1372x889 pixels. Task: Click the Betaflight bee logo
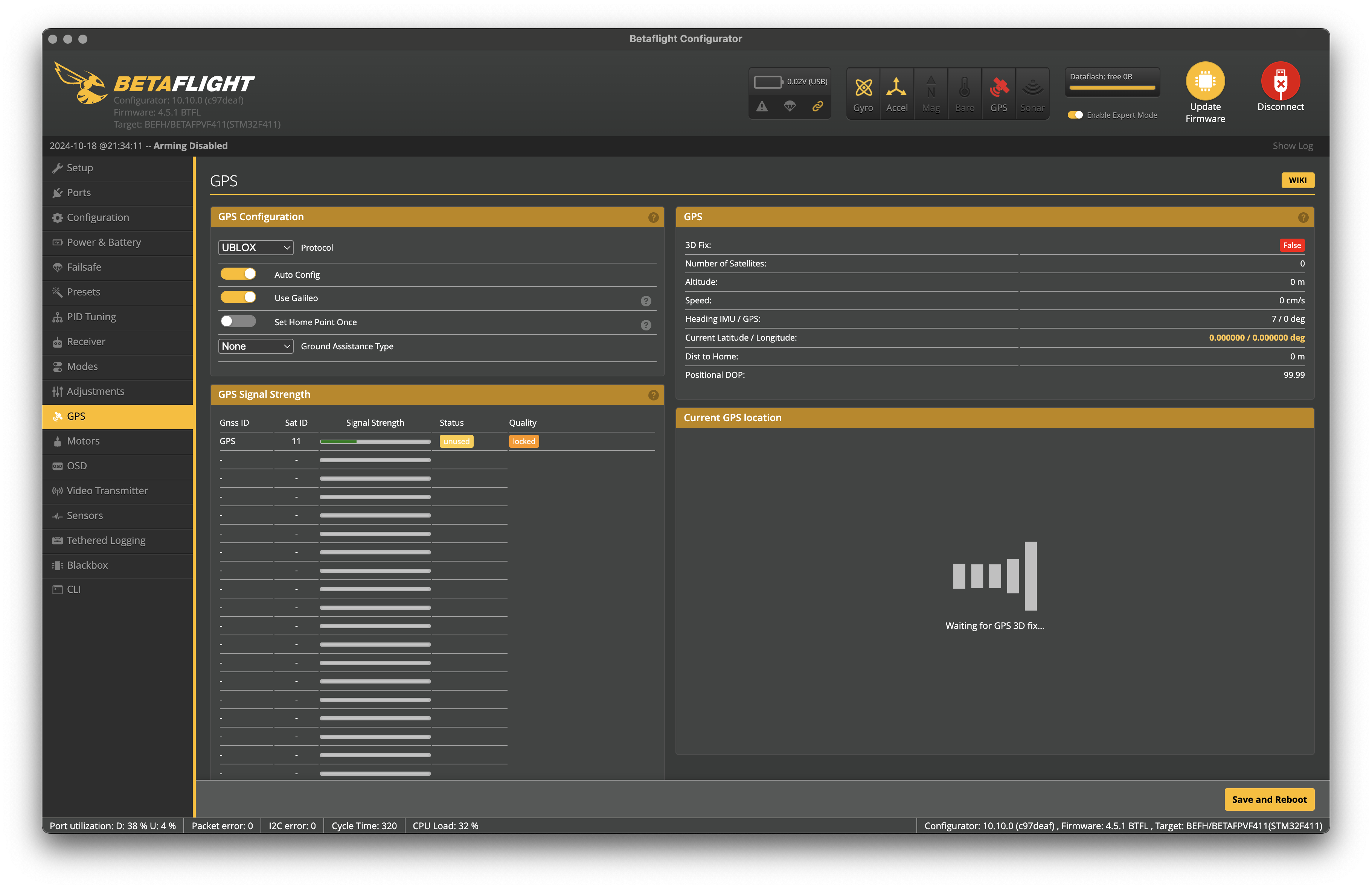81,83
